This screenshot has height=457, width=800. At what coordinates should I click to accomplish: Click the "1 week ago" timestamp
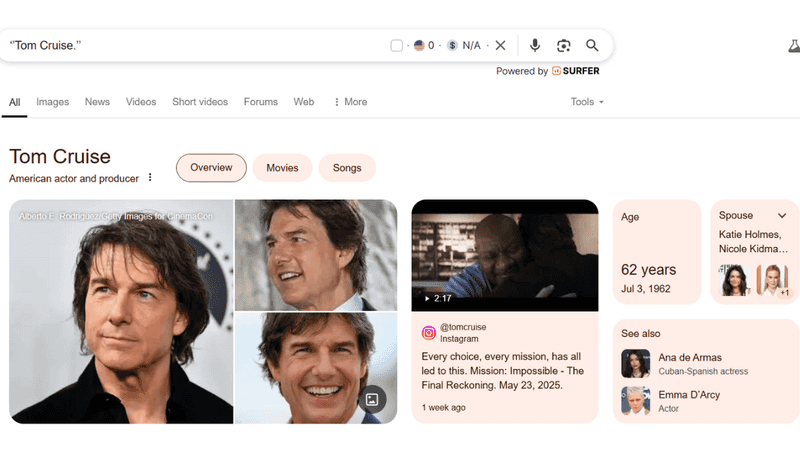coord(443,408)
